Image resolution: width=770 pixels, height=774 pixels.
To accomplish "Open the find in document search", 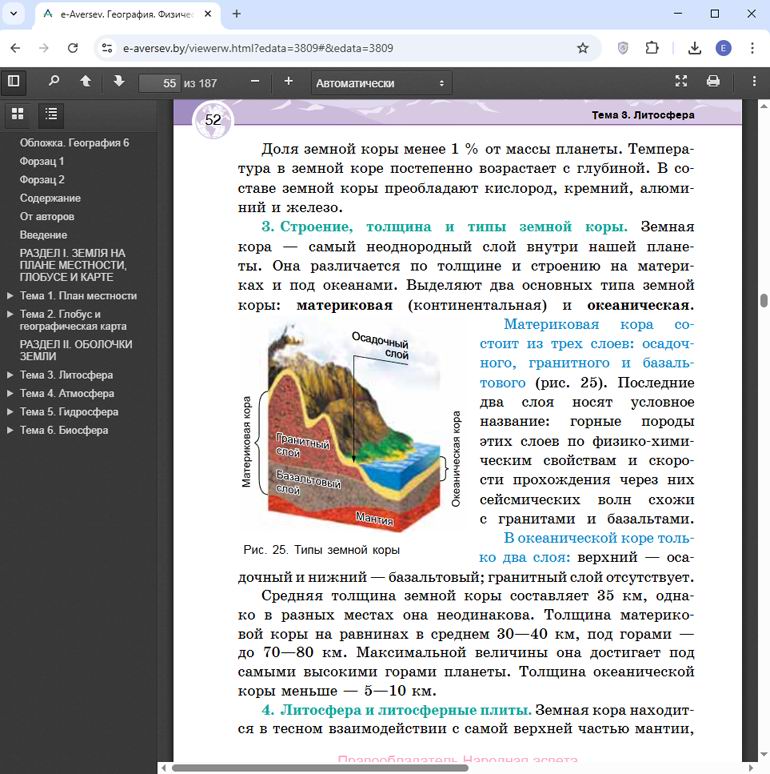I will click(x=54, y=82).
